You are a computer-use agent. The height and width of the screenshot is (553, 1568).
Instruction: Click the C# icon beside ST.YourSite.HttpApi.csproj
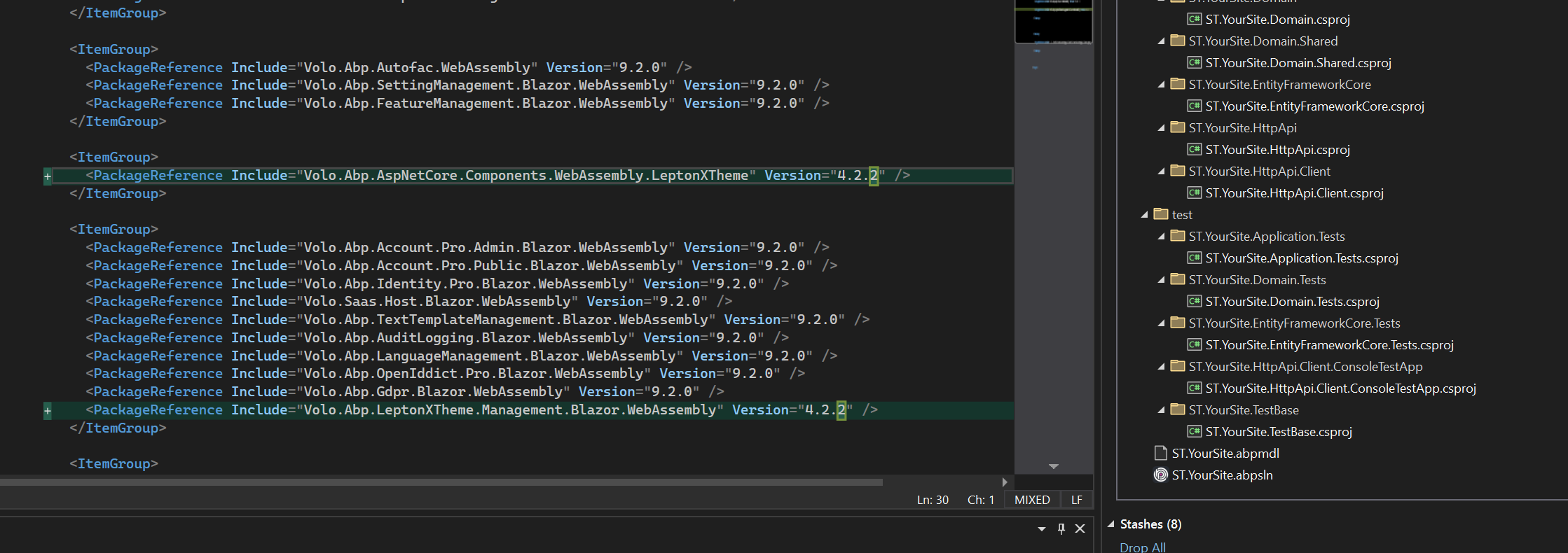[x=1194, y=150]
